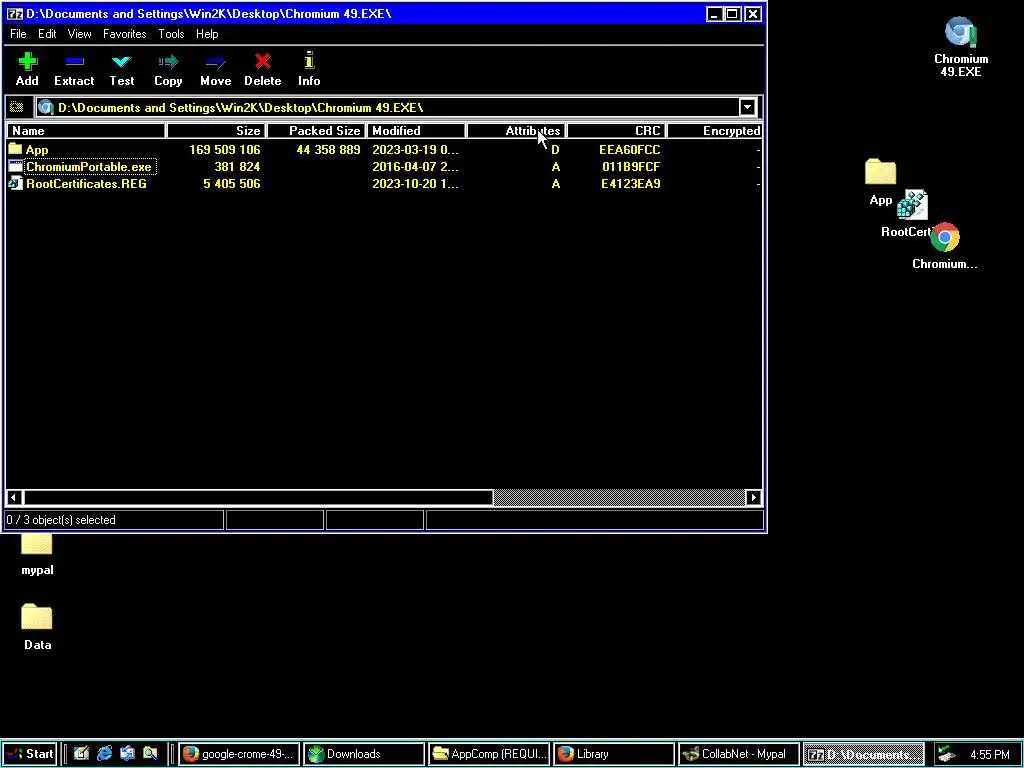Click modified date 2016-04-07
The width and height of the screenshot is (1024, 768).
pyautogui.click(x=415, y=167)
